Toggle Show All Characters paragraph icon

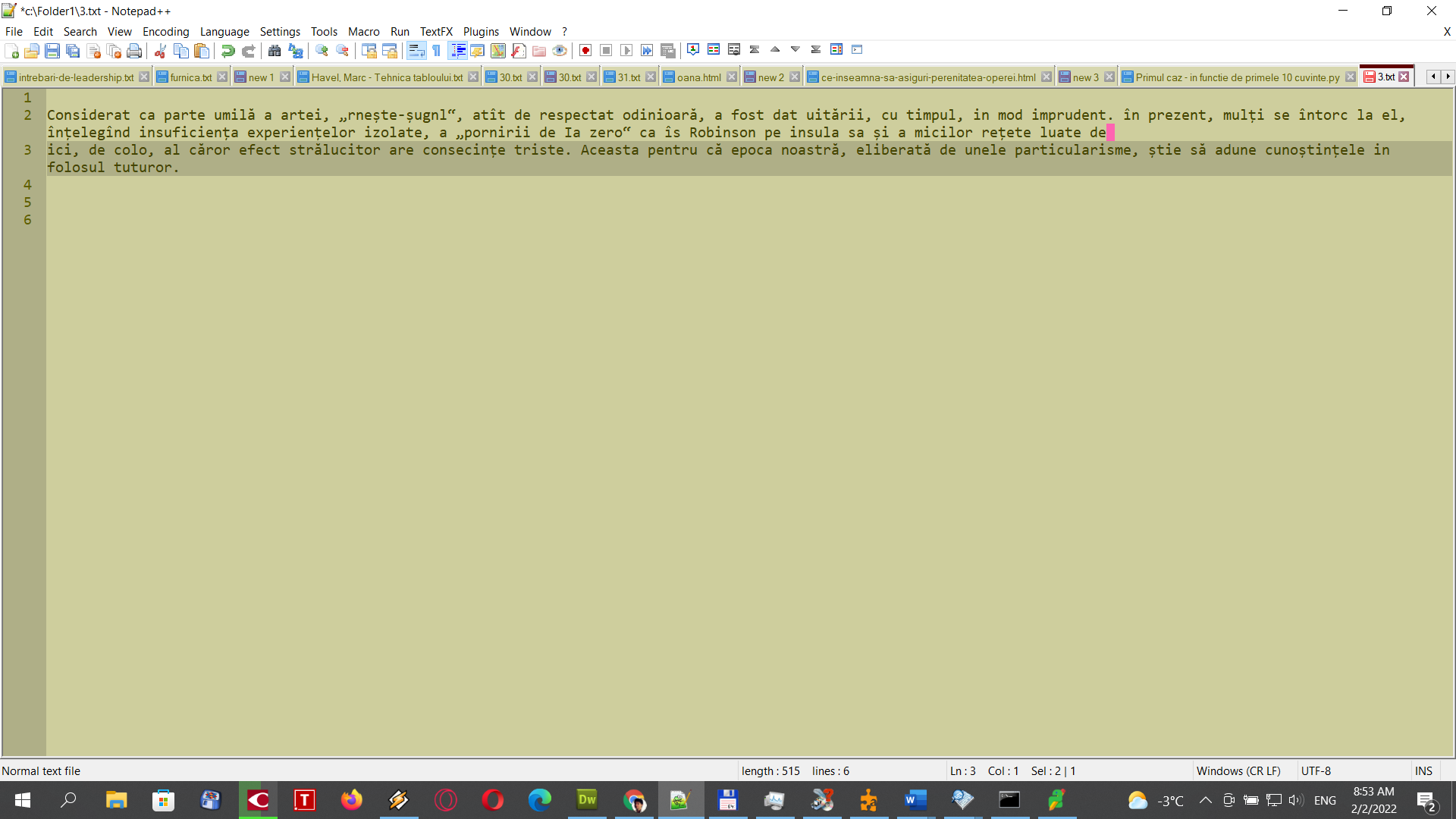click(437, 50)
